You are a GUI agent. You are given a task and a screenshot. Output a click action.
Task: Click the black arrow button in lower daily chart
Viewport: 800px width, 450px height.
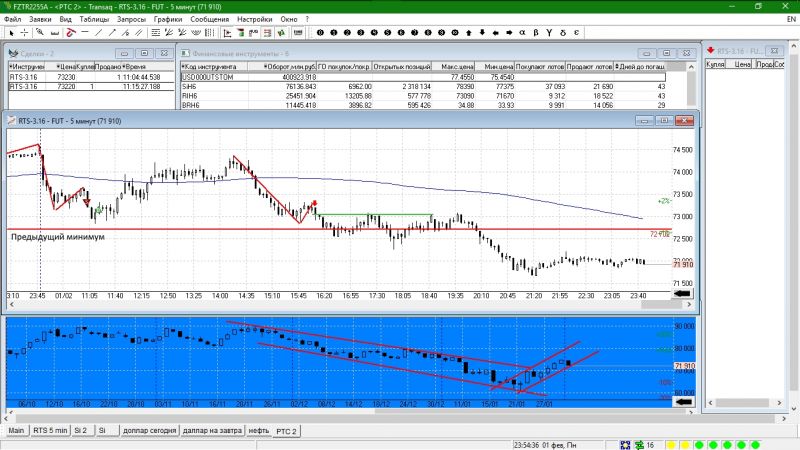tap(684, 402)
